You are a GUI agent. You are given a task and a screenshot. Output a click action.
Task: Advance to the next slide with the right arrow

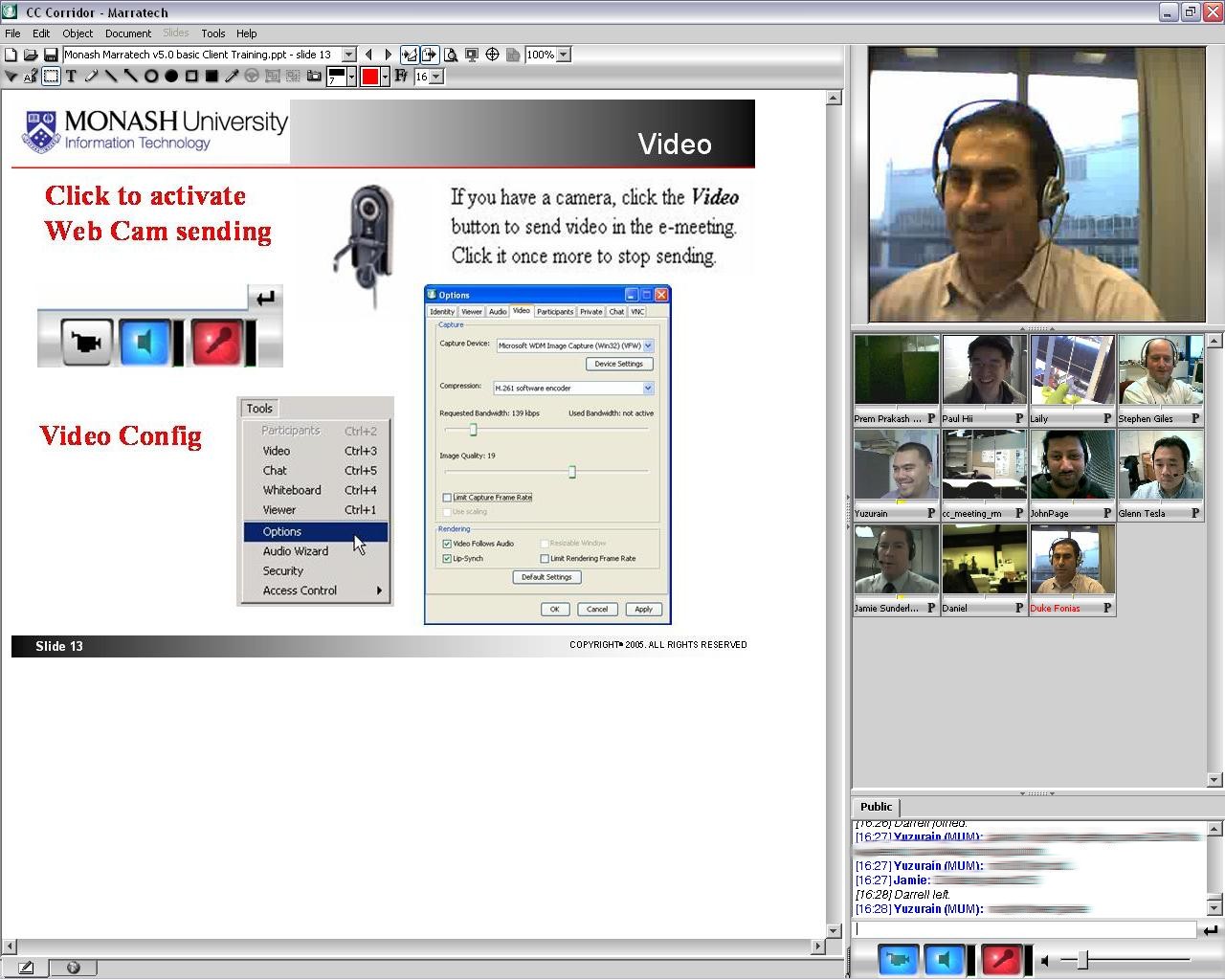coord(388,55)
